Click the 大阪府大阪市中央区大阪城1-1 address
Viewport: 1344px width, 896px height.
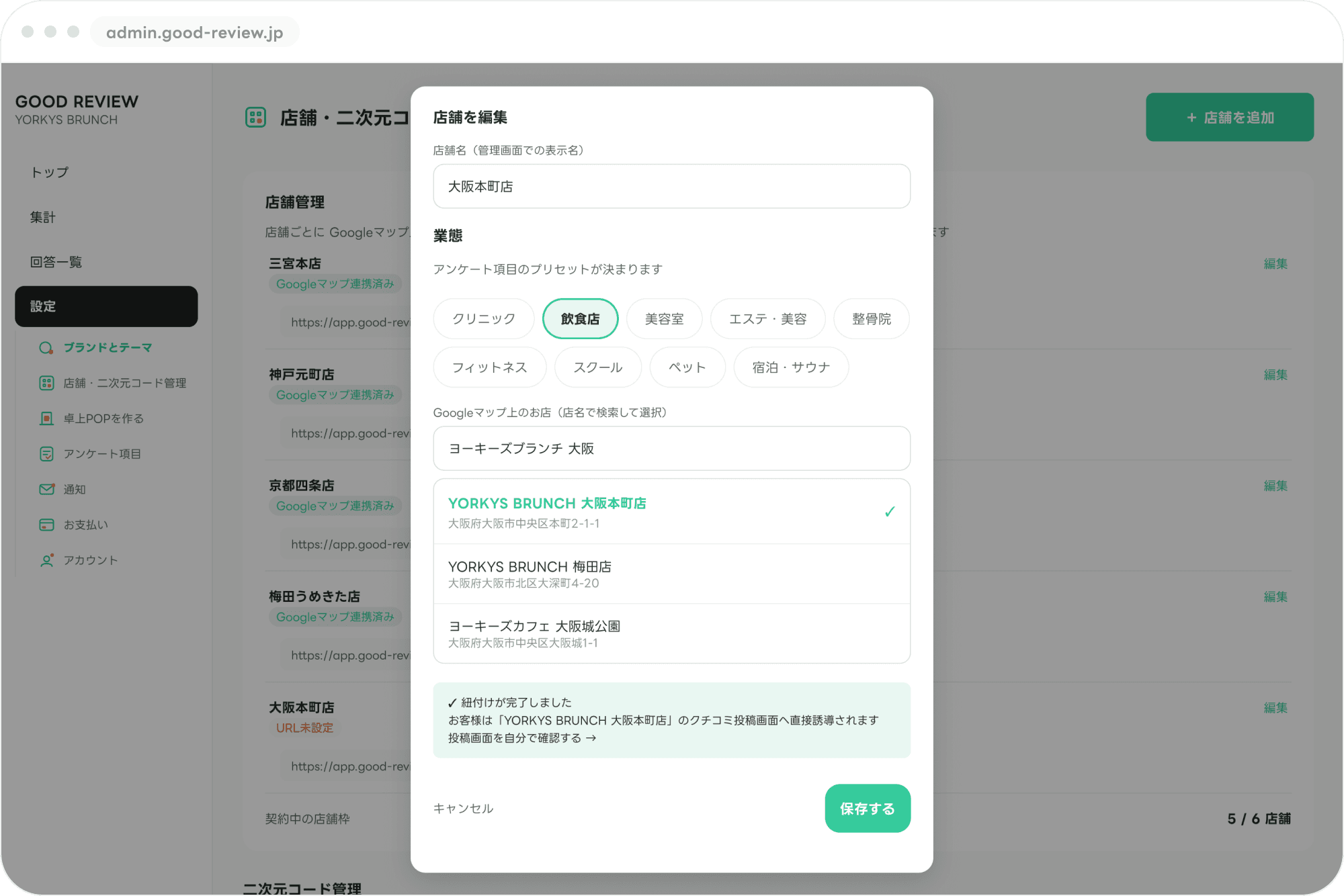[523, 643]
